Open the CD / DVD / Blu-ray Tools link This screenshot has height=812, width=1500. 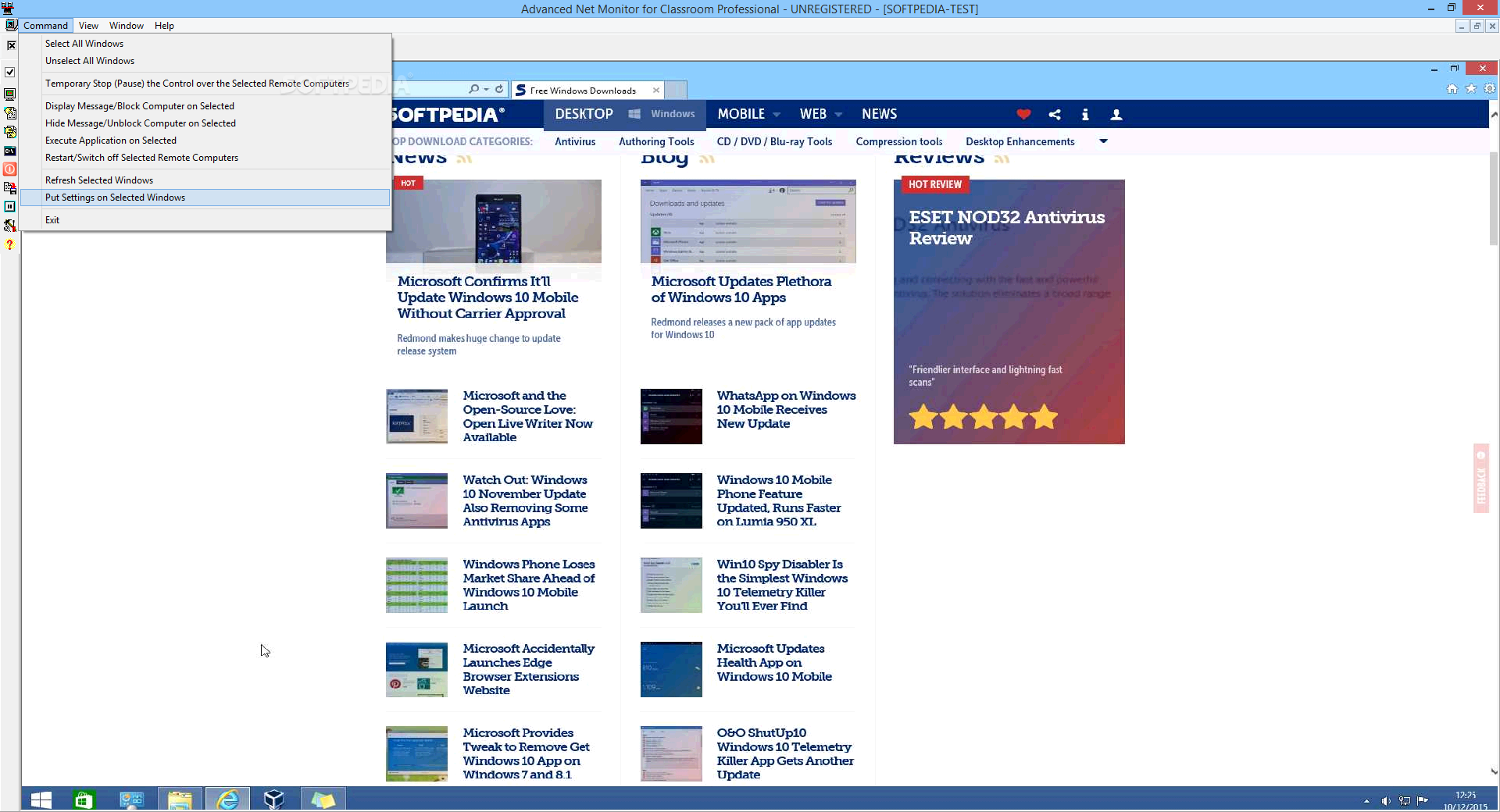(774, 141)
